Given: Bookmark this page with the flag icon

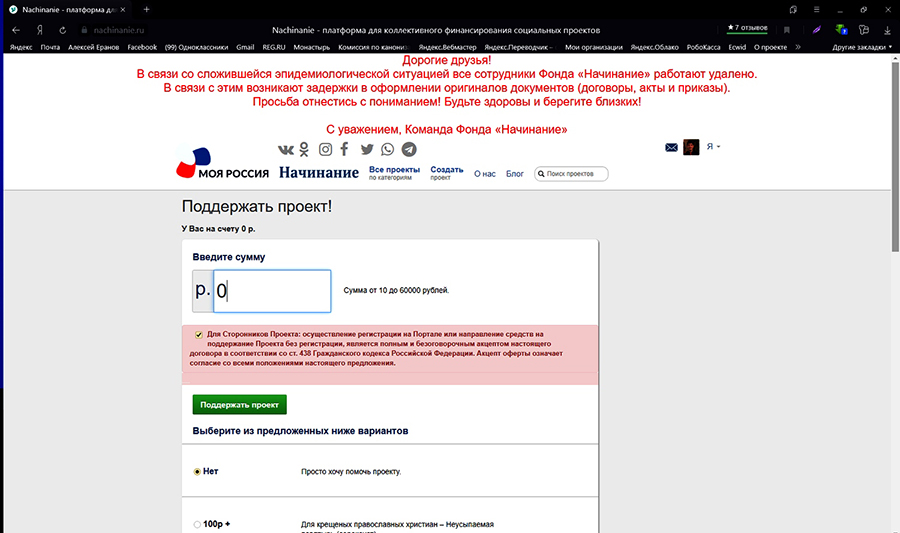Looking at the screenshot, I should (x=787, y=30).
